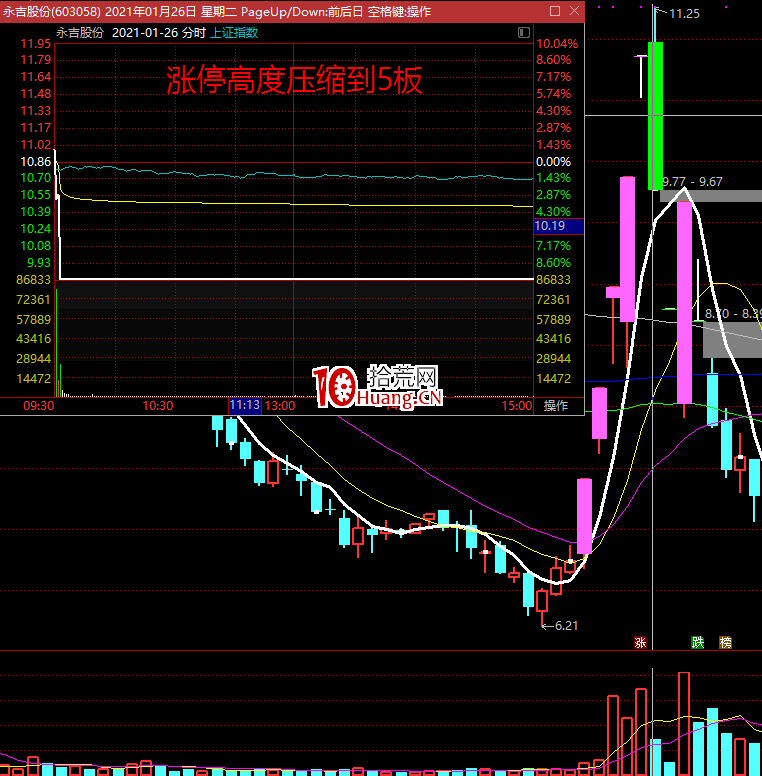This screenshot has height=776, width=762.
Task: Click the 10.70 price axis label
Action: (x=36, y=178)
